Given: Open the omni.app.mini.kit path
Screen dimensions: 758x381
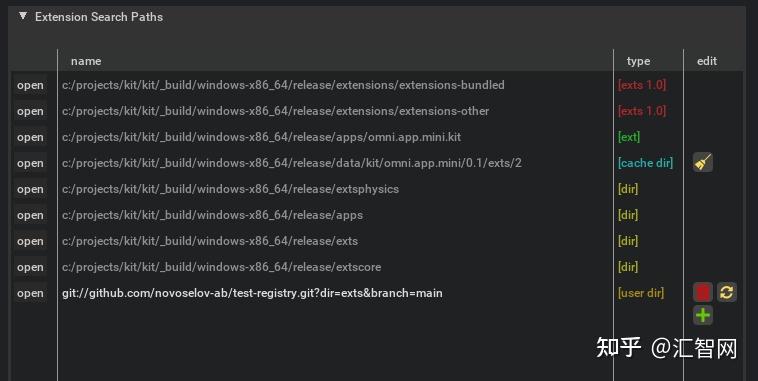Looking at the screenshot, I should [x=30, y=137].
